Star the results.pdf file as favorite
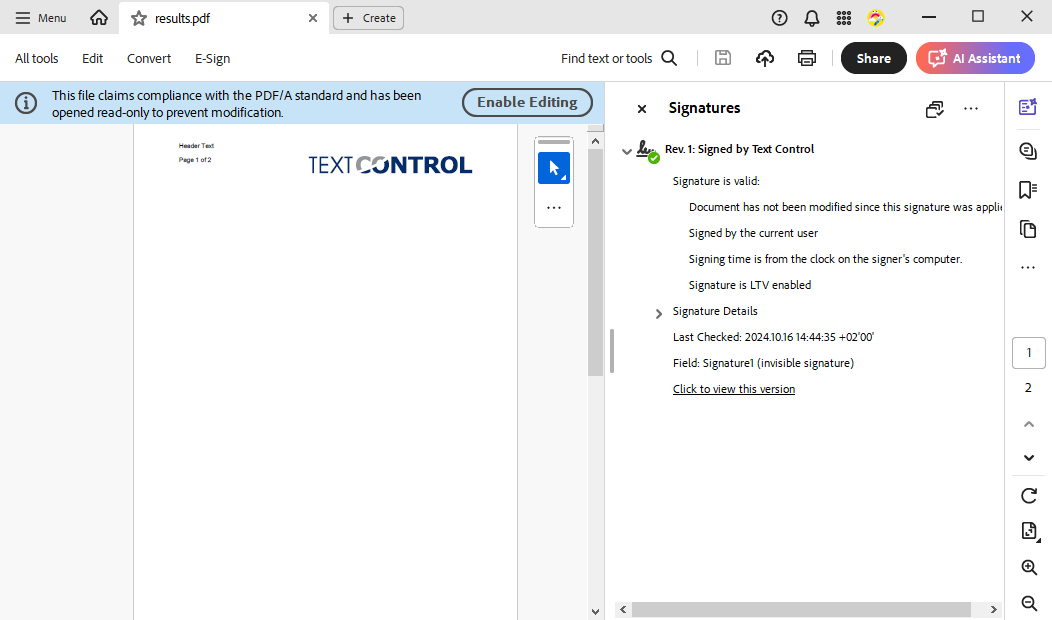This screenshot has height=620, width=1052. pos(139,18)
